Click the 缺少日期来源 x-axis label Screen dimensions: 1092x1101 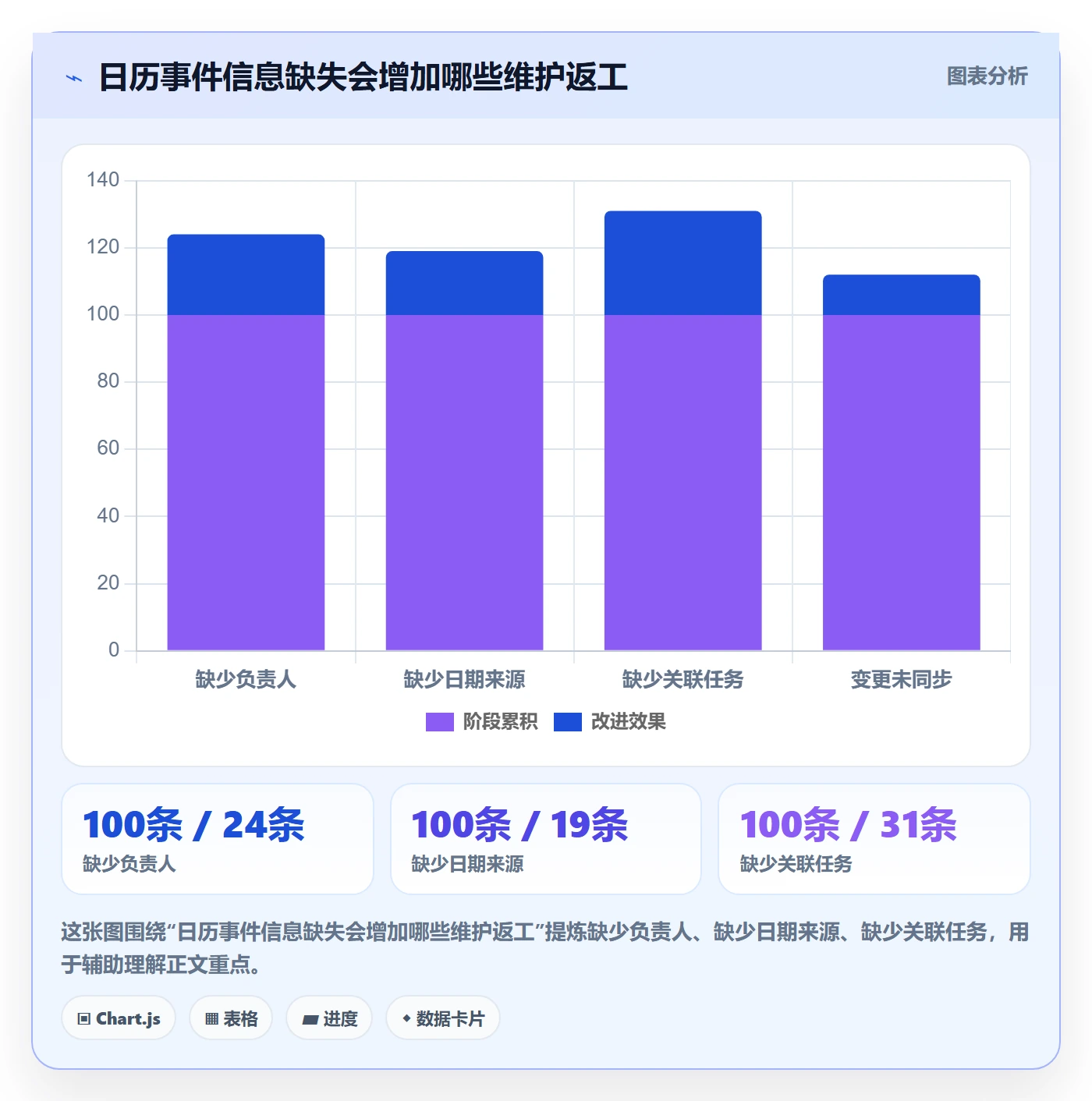[x=464, y=680]
